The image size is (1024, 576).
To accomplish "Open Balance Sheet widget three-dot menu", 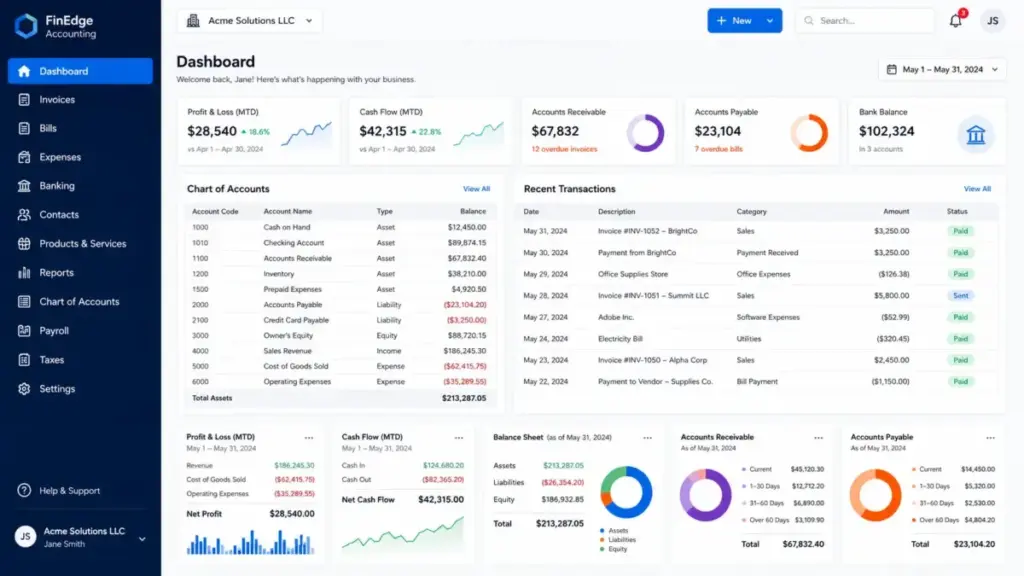I will click(647, 438).
